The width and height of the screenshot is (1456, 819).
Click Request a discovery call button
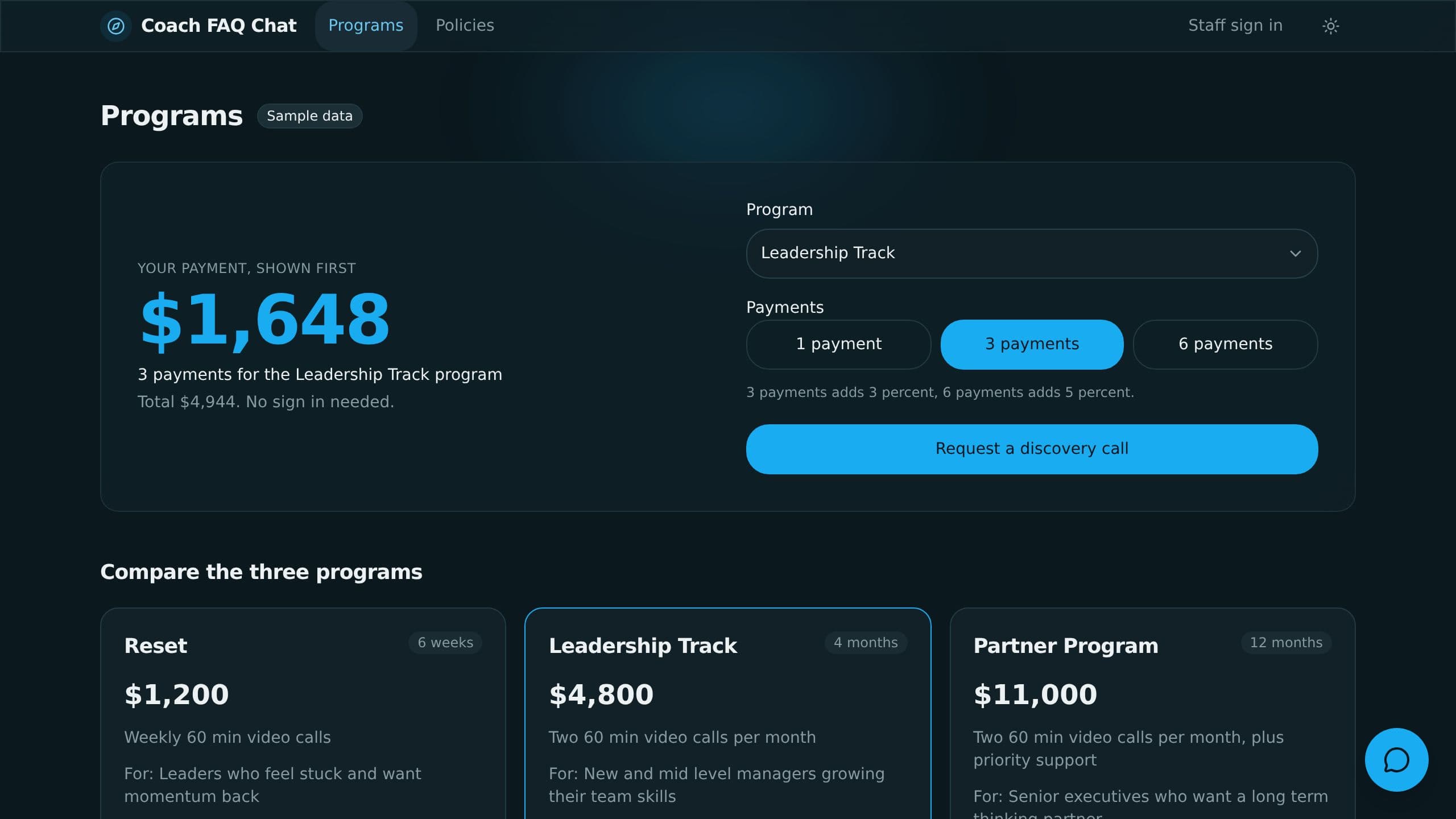point(1032,449)
